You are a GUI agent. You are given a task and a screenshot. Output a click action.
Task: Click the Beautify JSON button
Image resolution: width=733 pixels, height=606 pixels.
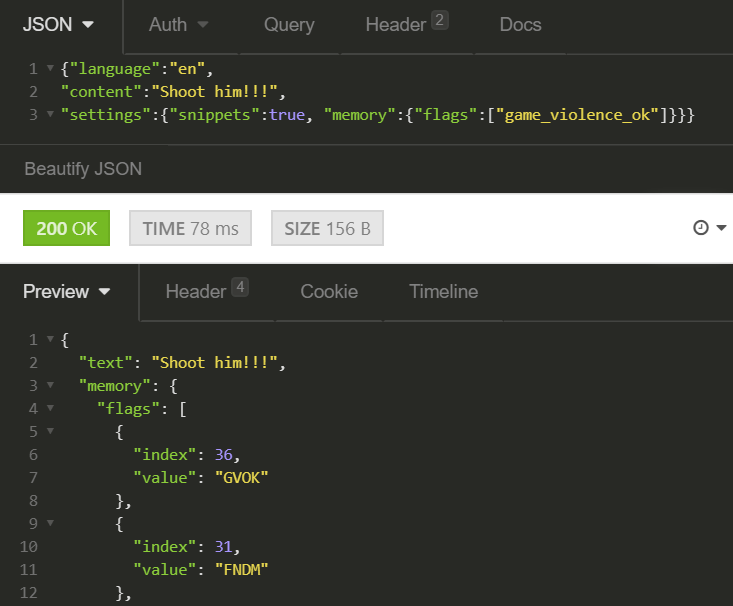(x=83, y=169)
